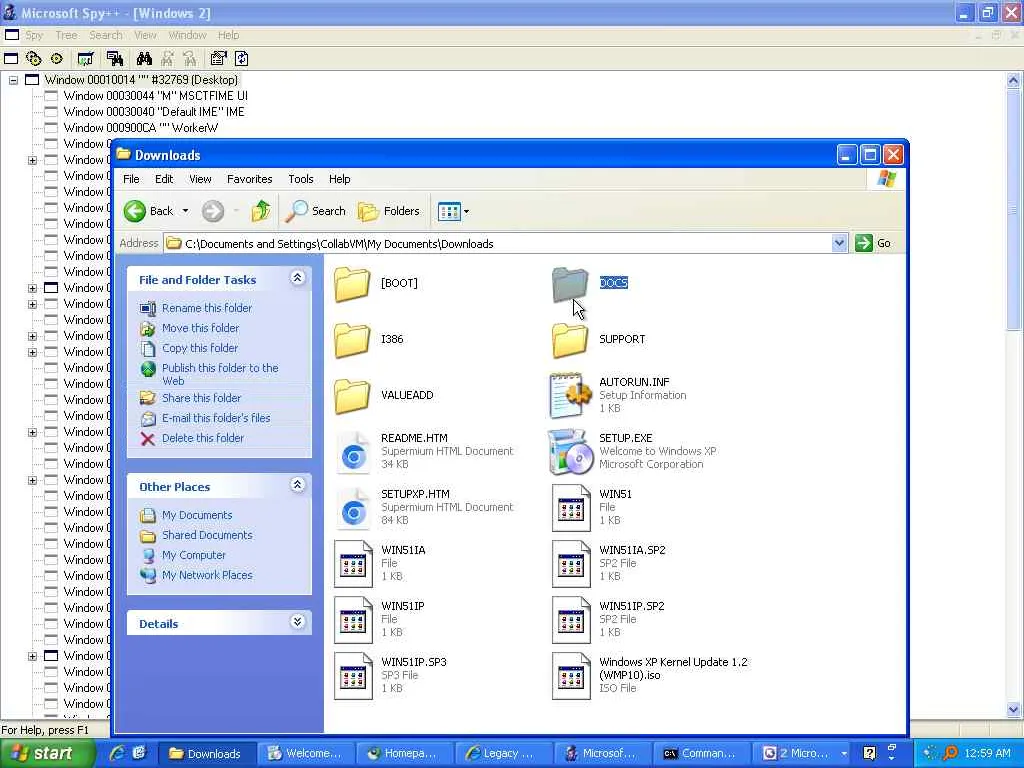
Task: Select README.HTM Supermium document icon
Action: [353, 455]
